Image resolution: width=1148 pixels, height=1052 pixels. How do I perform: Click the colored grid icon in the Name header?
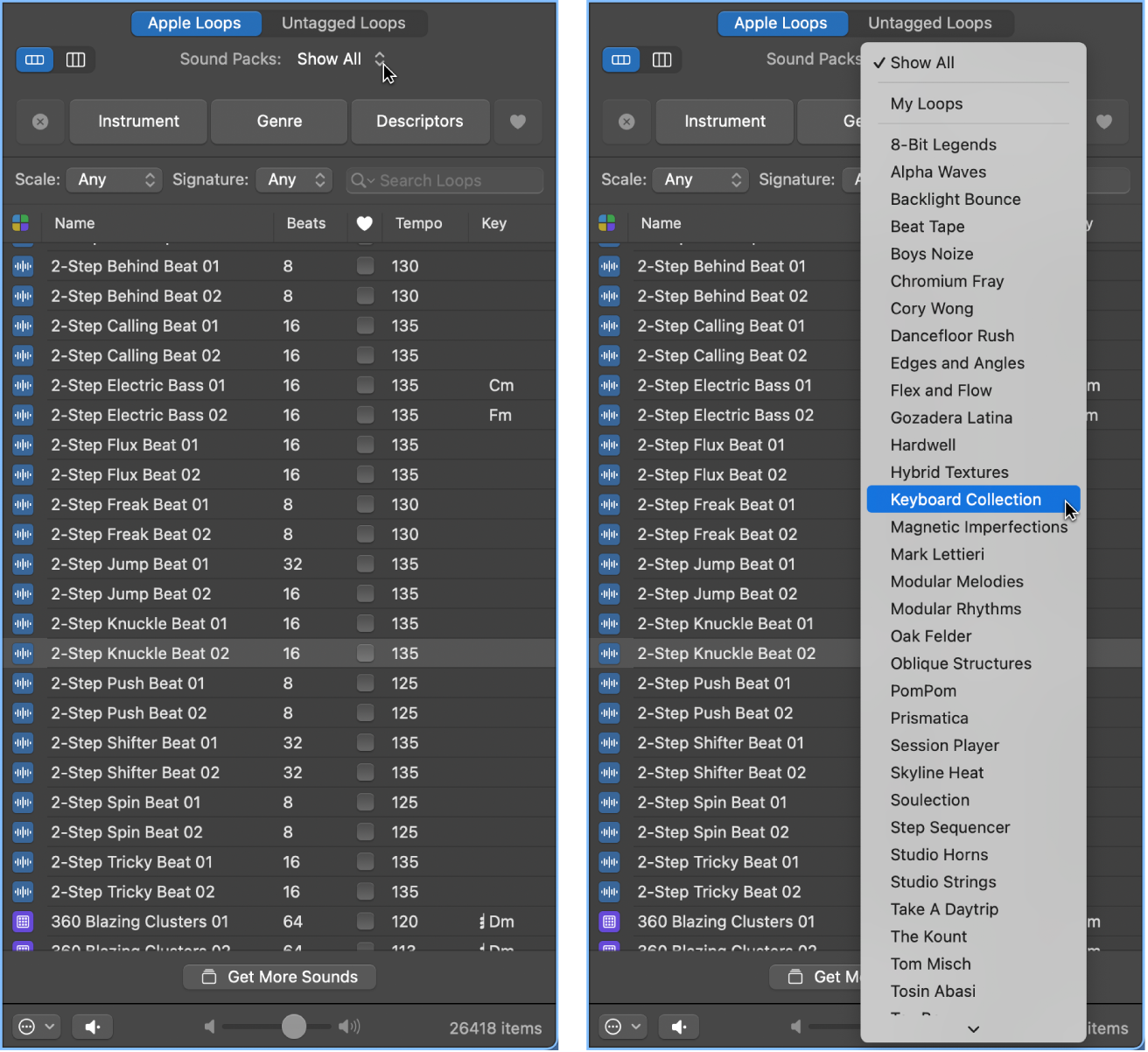coord(21,223)
